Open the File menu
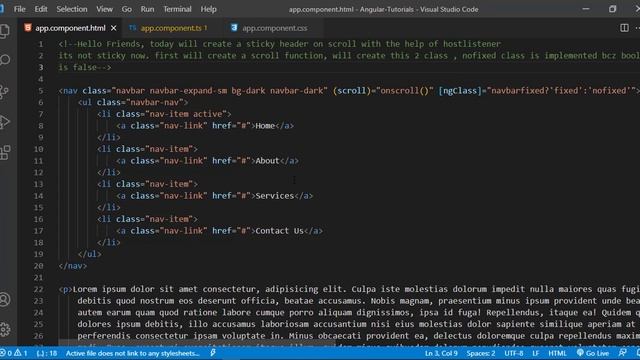 19,9
